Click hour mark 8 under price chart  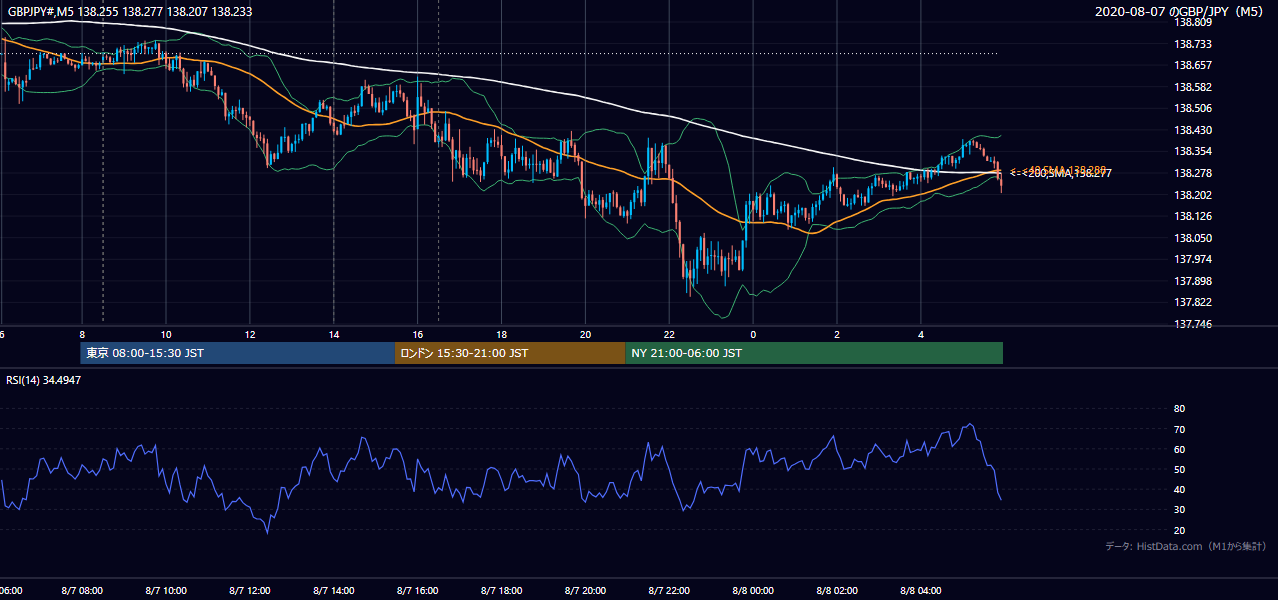tap(82, 335)
